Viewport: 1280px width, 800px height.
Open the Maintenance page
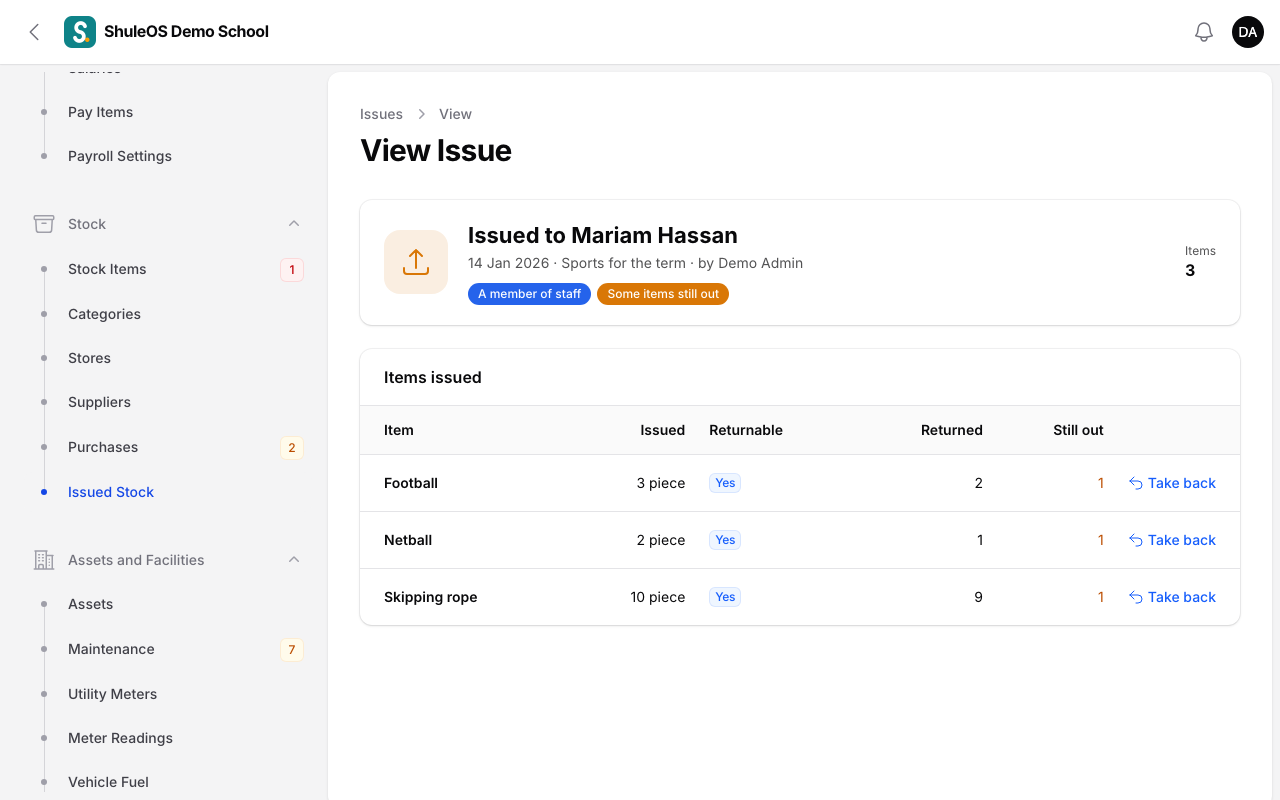tap(111, 649)
